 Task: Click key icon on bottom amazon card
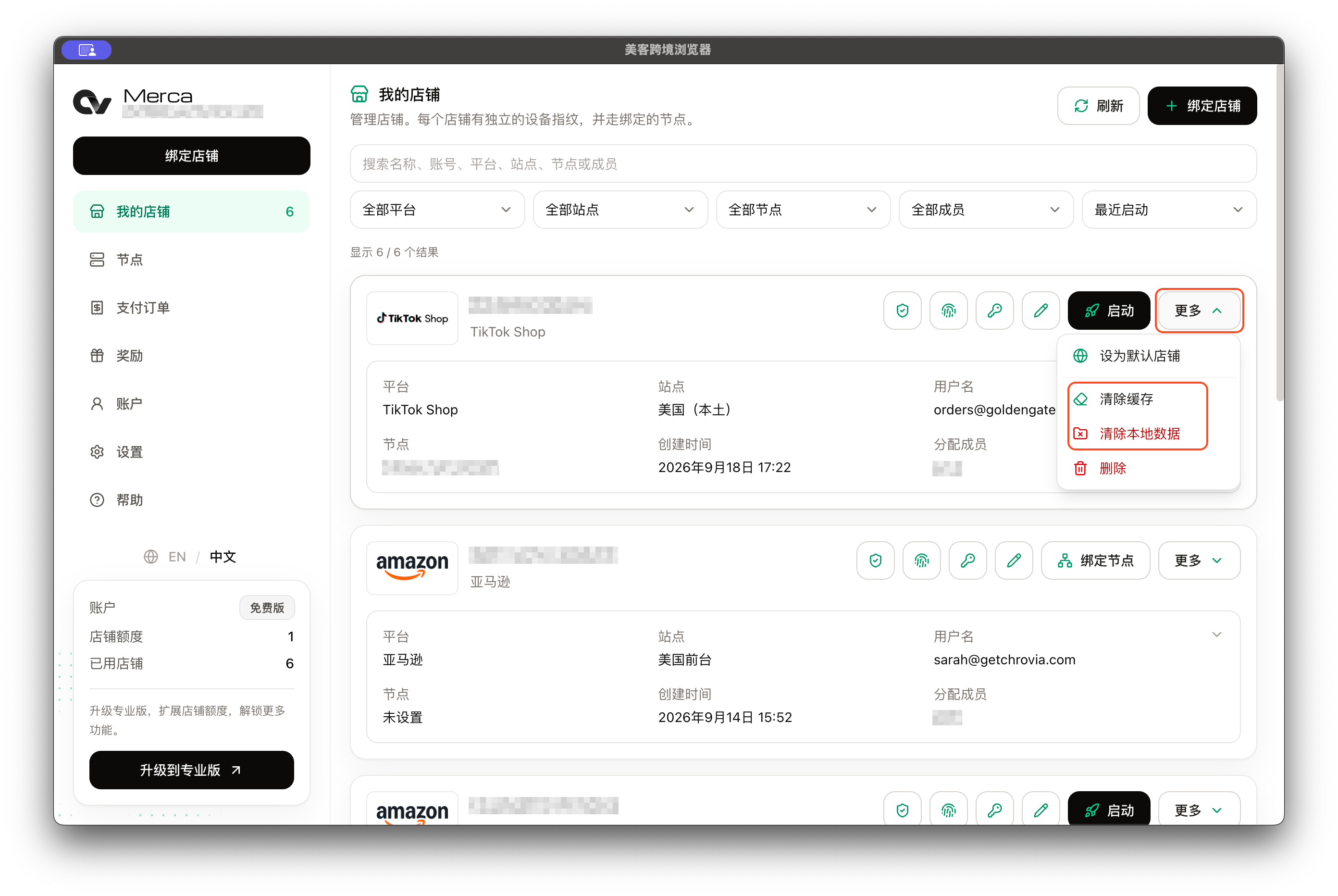[x=995, y=809]
